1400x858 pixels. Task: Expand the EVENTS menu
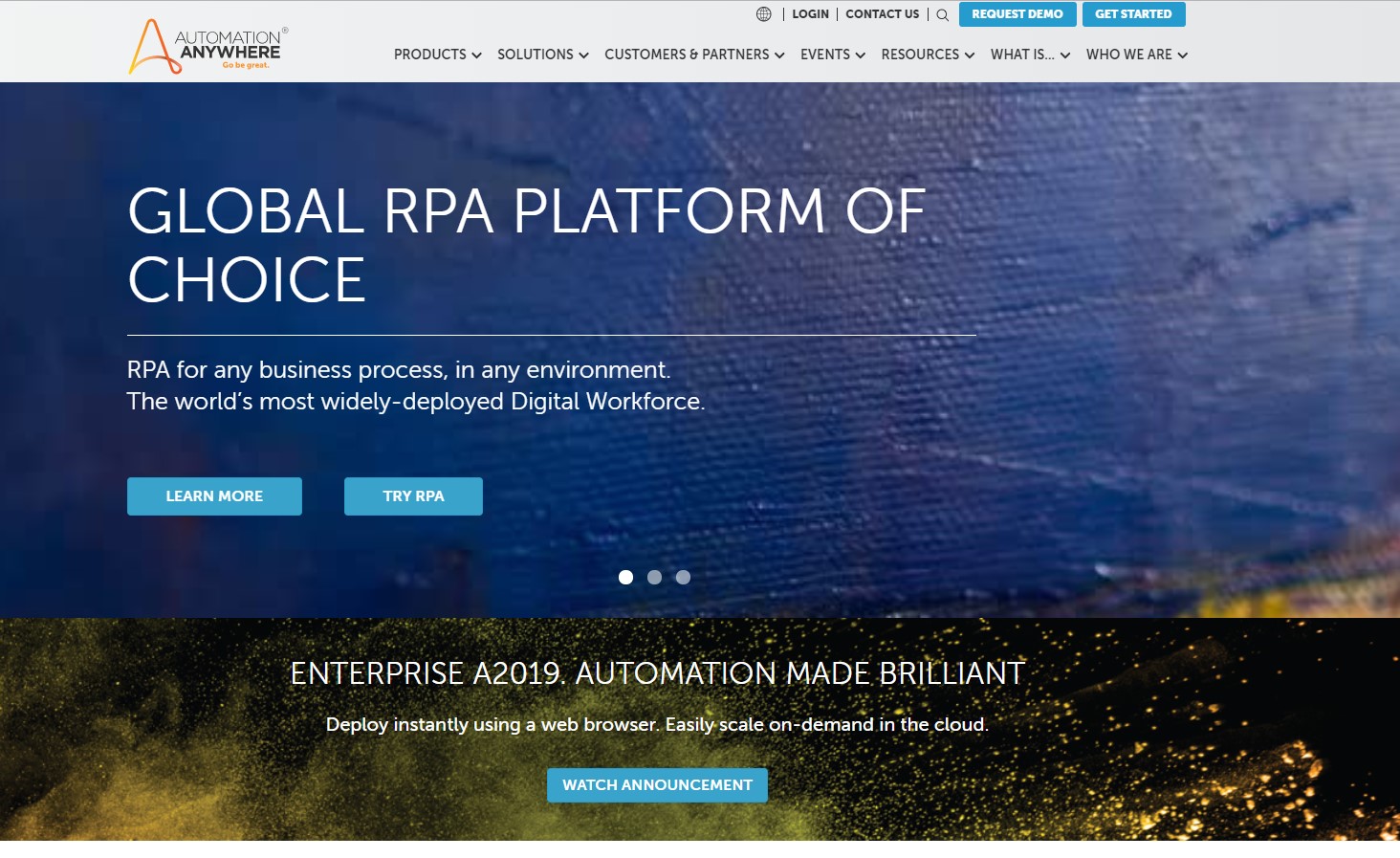[x=833, y=55]
